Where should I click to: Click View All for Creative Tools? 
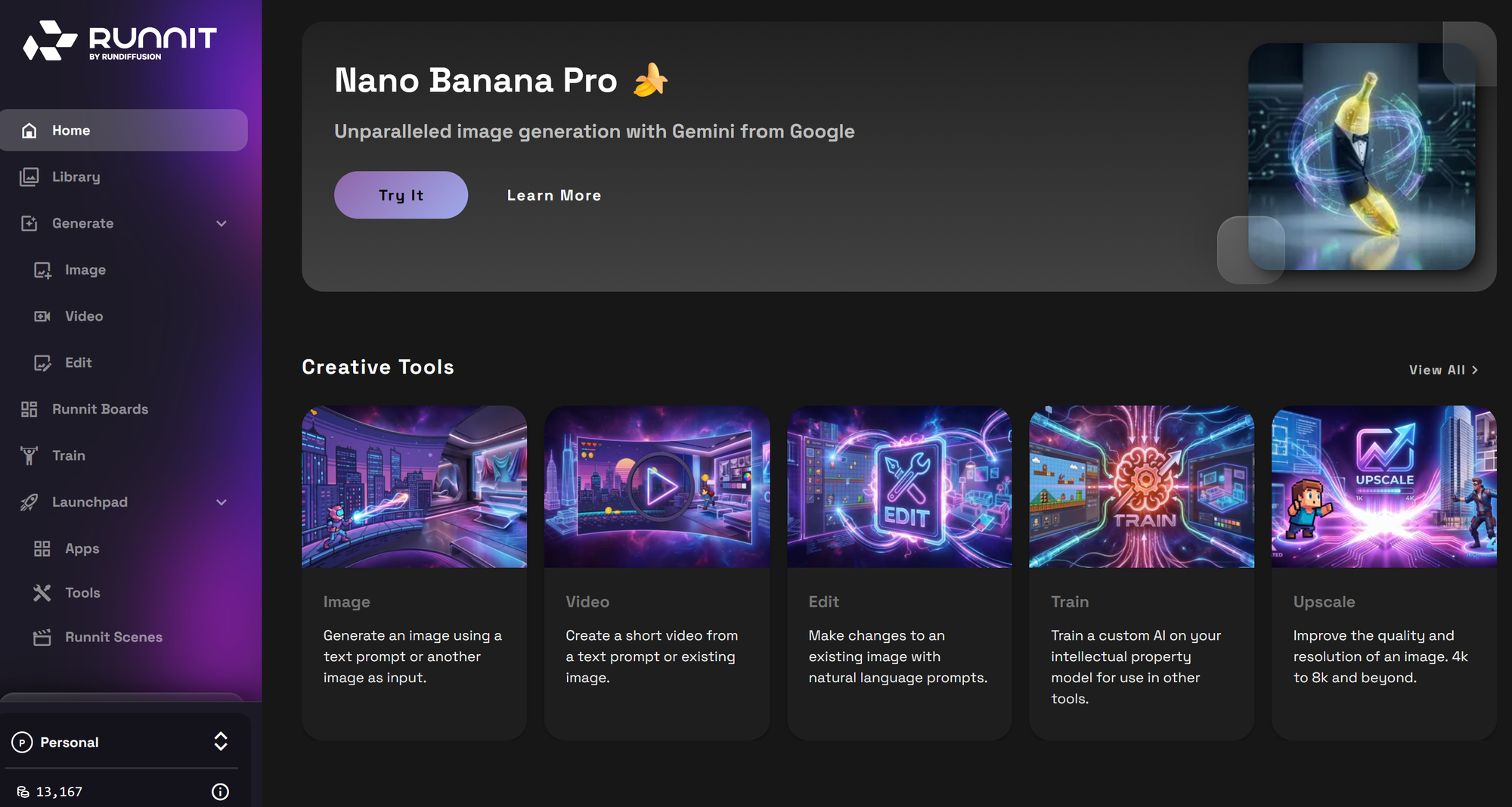(1442, 370)
